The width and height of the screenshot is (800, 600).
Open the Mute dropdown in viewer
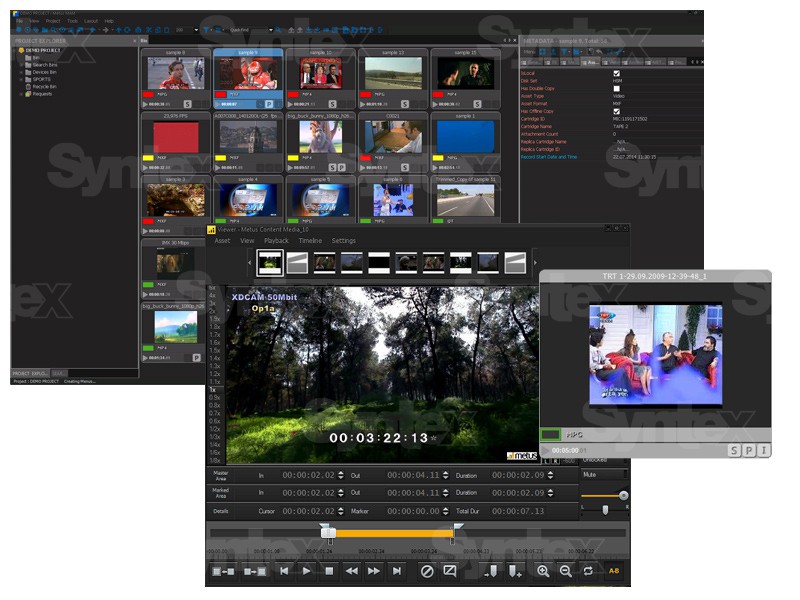(x=604, y=475)
